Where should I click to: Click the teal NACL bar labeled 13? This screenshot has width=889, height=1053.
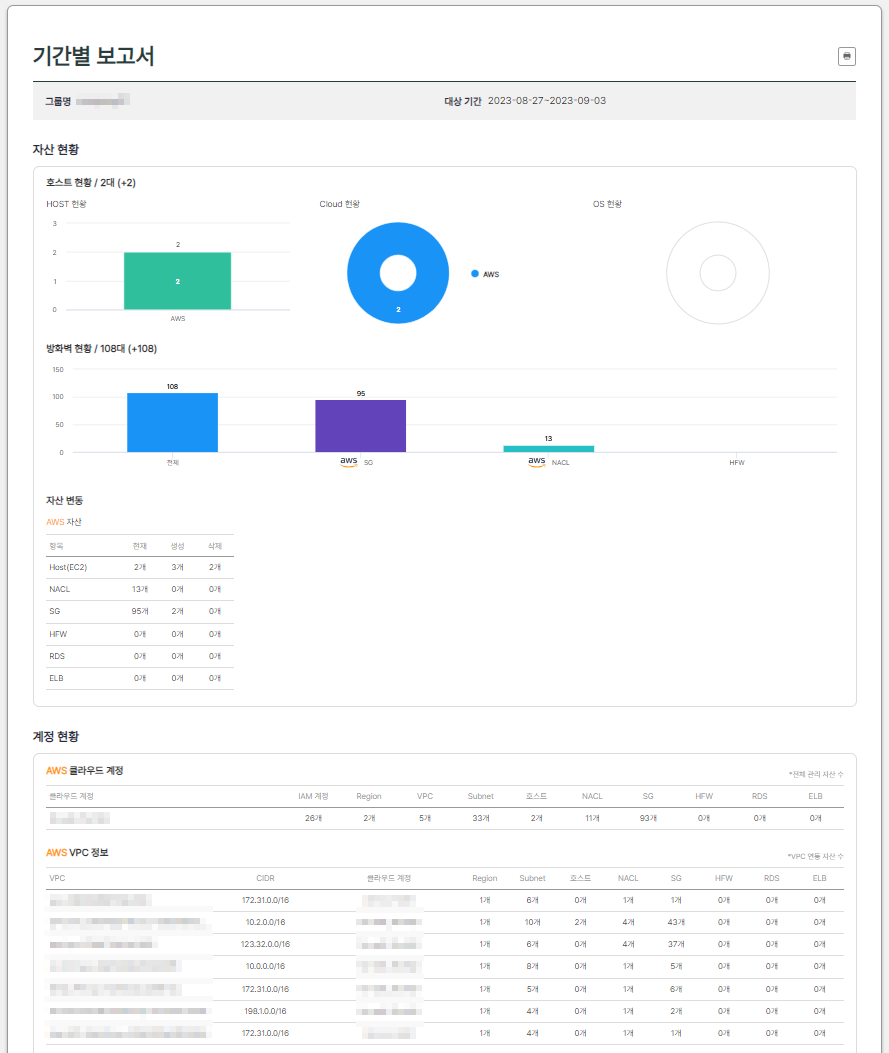(x=549, y=449)
